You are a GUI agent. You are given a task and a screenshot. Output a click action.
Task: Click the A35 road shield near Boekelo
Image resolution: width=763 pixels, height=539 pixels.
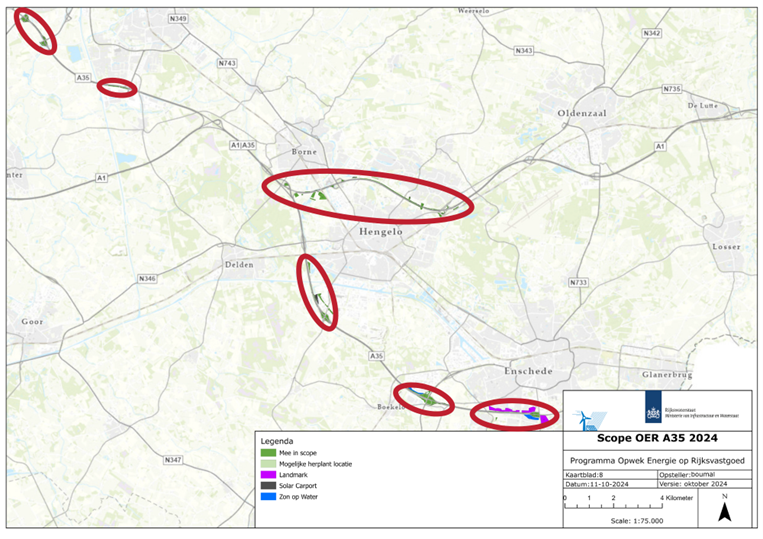coord(376,355)
